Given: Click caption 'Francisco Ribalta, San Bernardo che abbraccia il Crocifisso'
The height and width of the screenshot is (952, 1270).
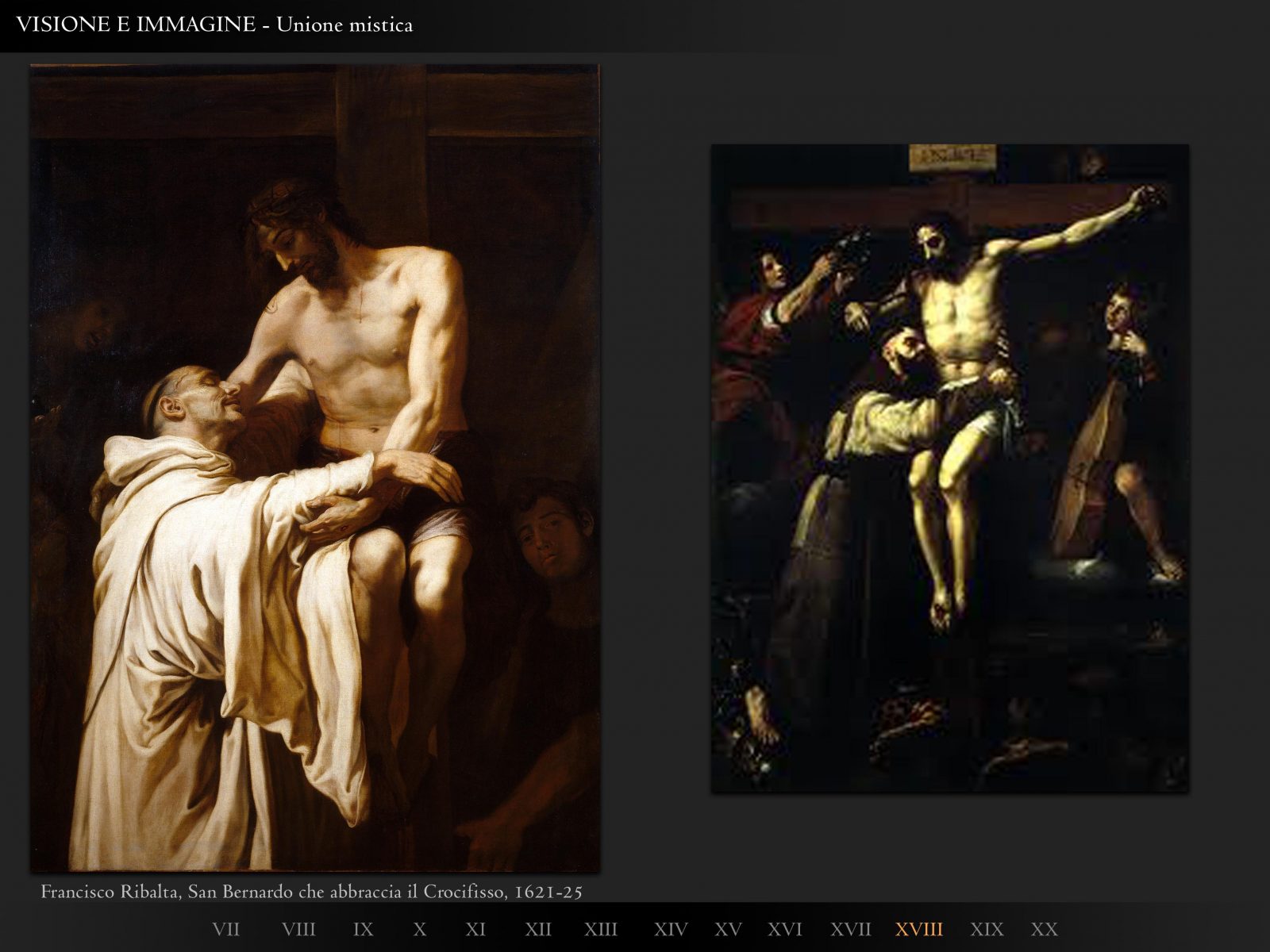Looking at the screenshot, I should tap(273, 892).
